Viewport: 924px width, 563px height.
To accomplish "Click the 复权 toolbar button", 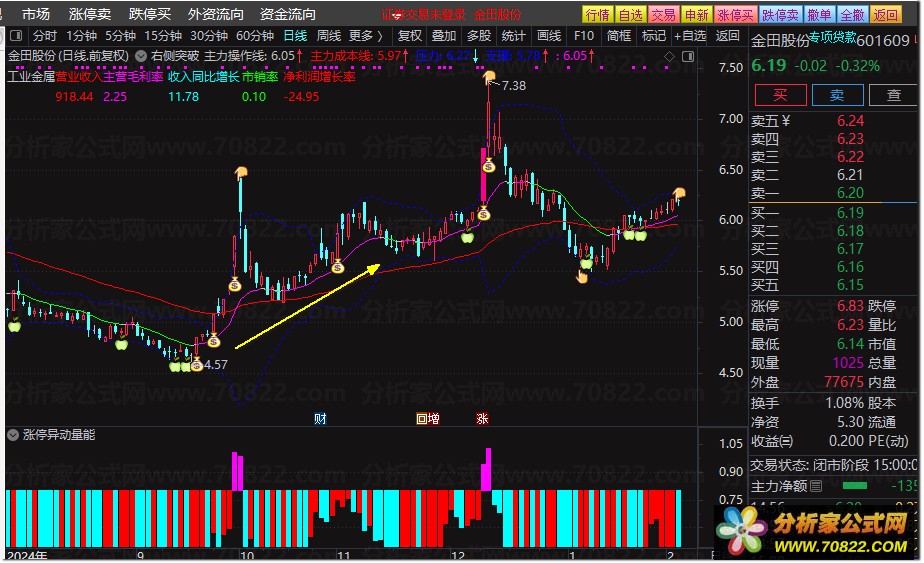I will pyautogui.click(x=410, y=36).
